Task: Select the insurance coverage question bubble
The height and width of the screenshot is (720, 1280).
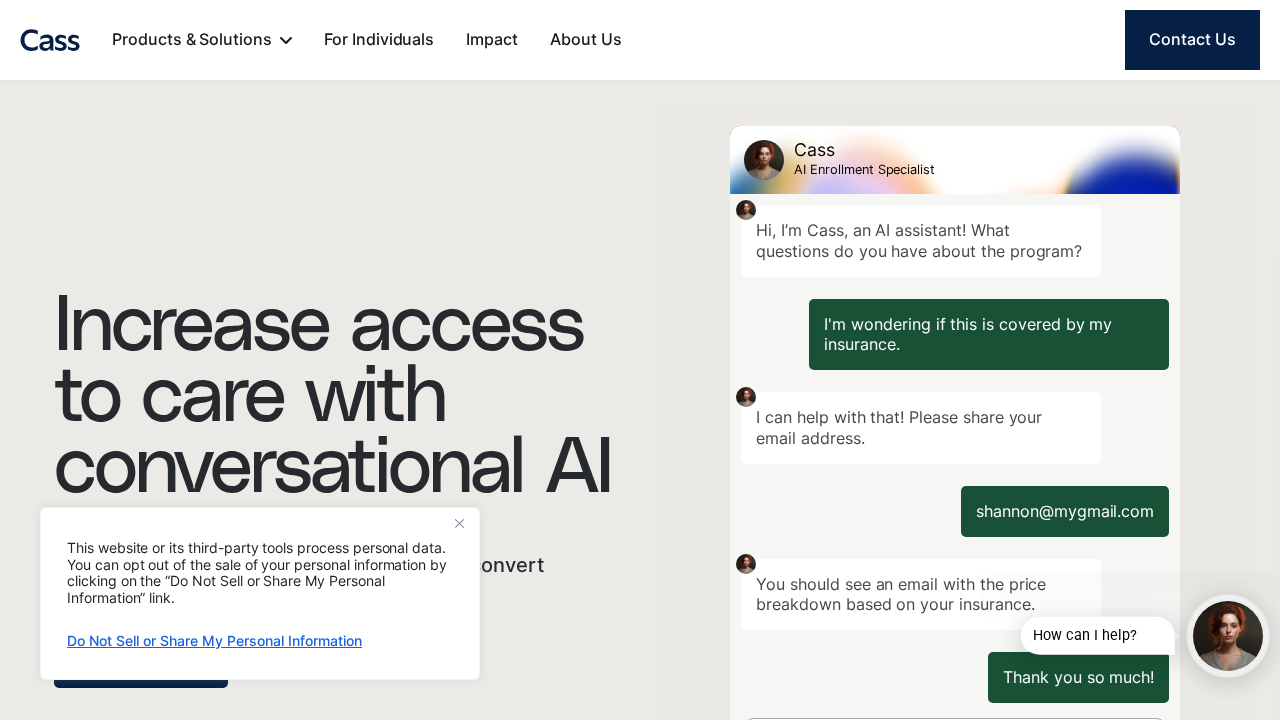Action: coord(988,334)
